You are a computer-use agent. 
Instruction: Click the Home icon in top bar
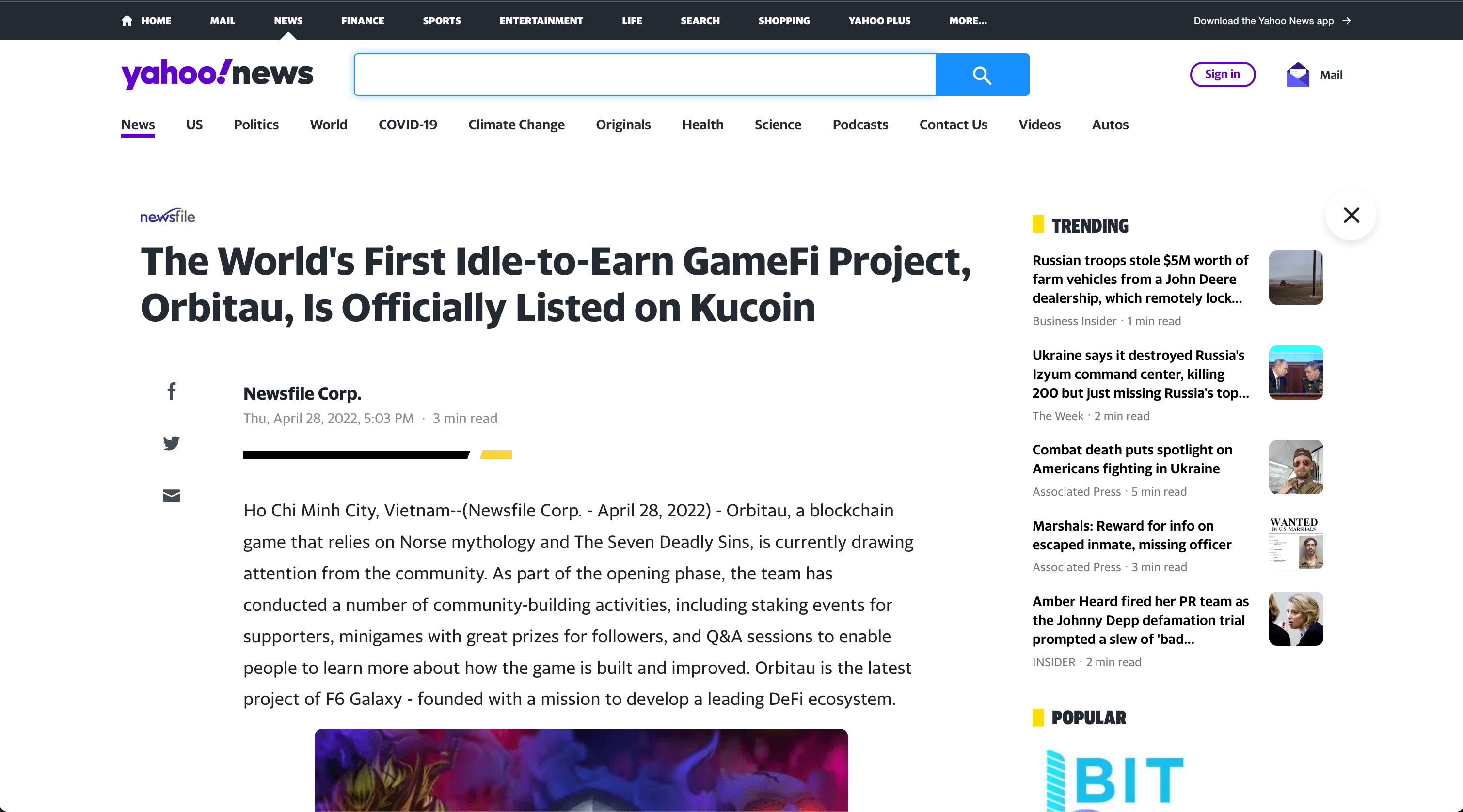(127, 20)
